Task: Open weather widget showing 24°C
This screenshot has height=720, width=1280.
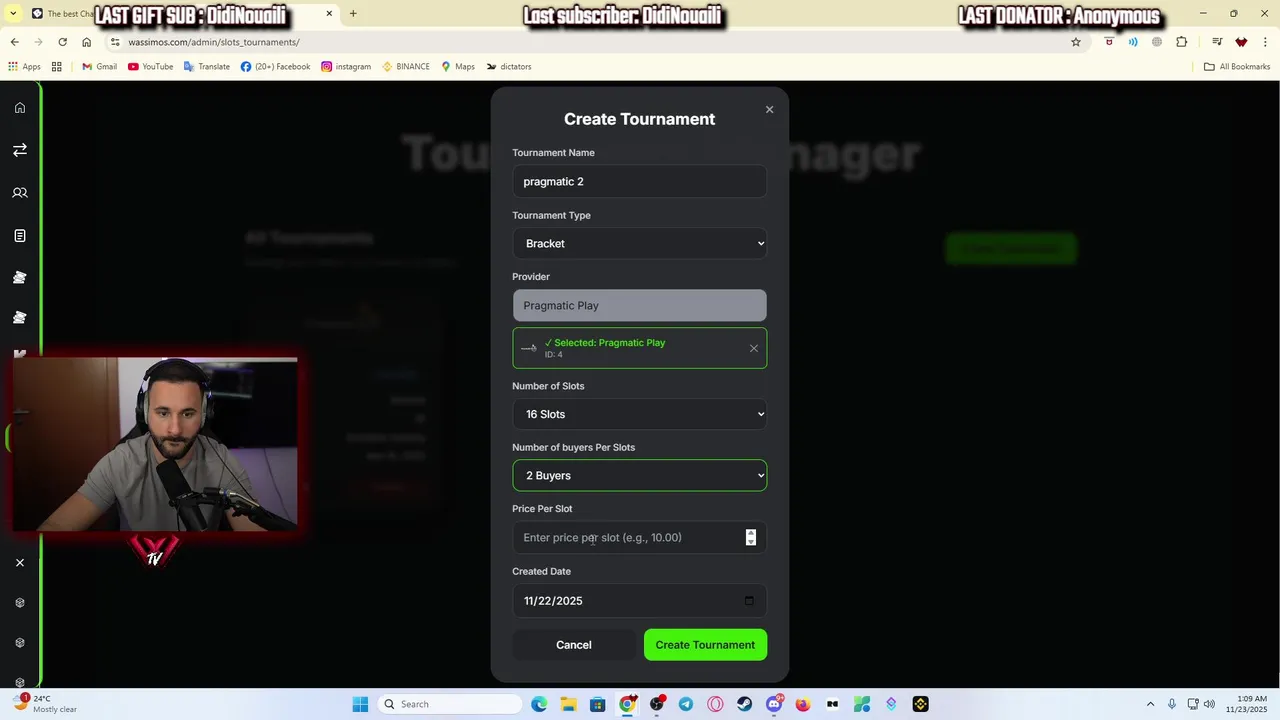Action: (45, 704)
